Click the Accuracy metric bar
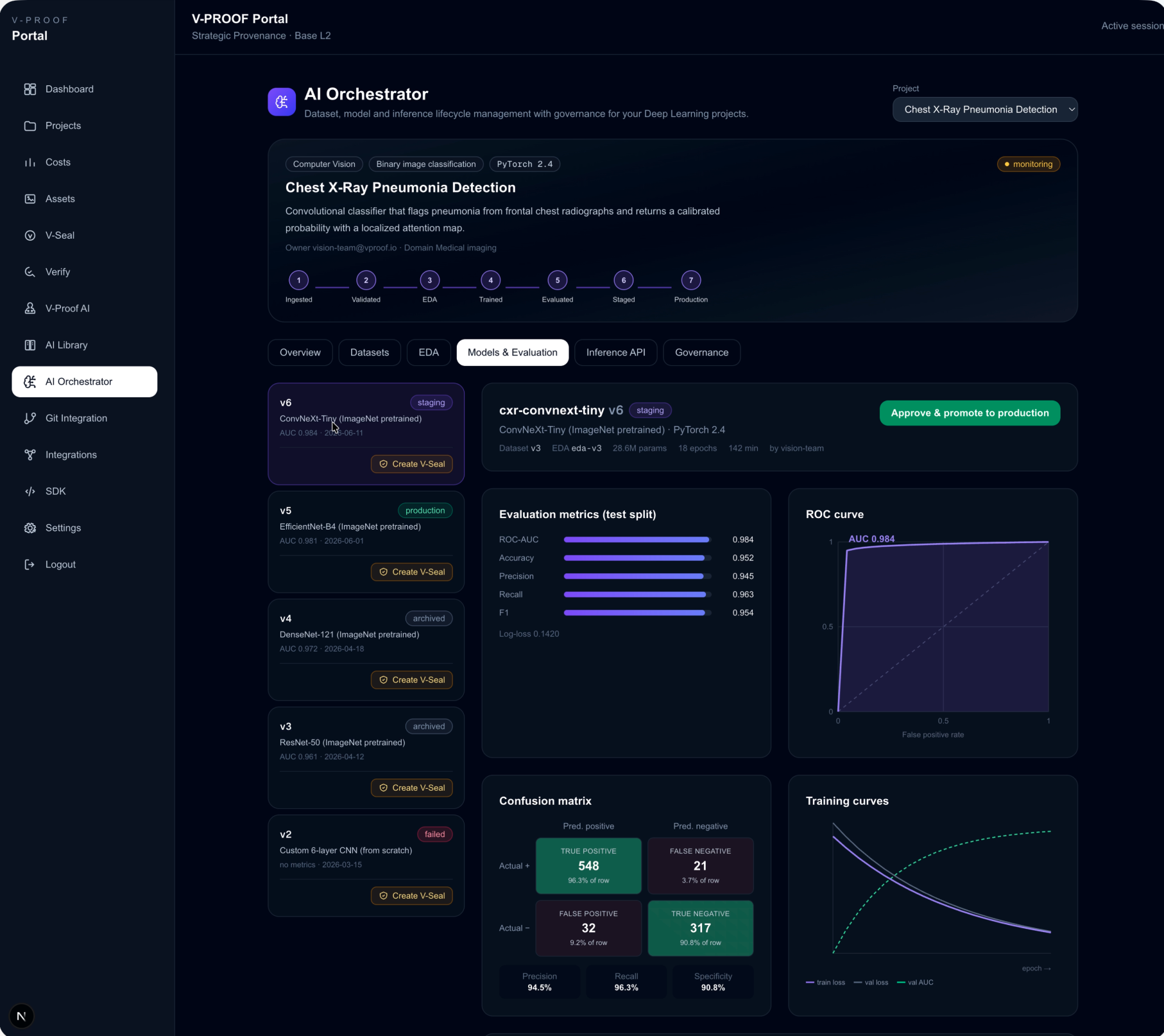 pyautogui.click(x=637, y=558)
